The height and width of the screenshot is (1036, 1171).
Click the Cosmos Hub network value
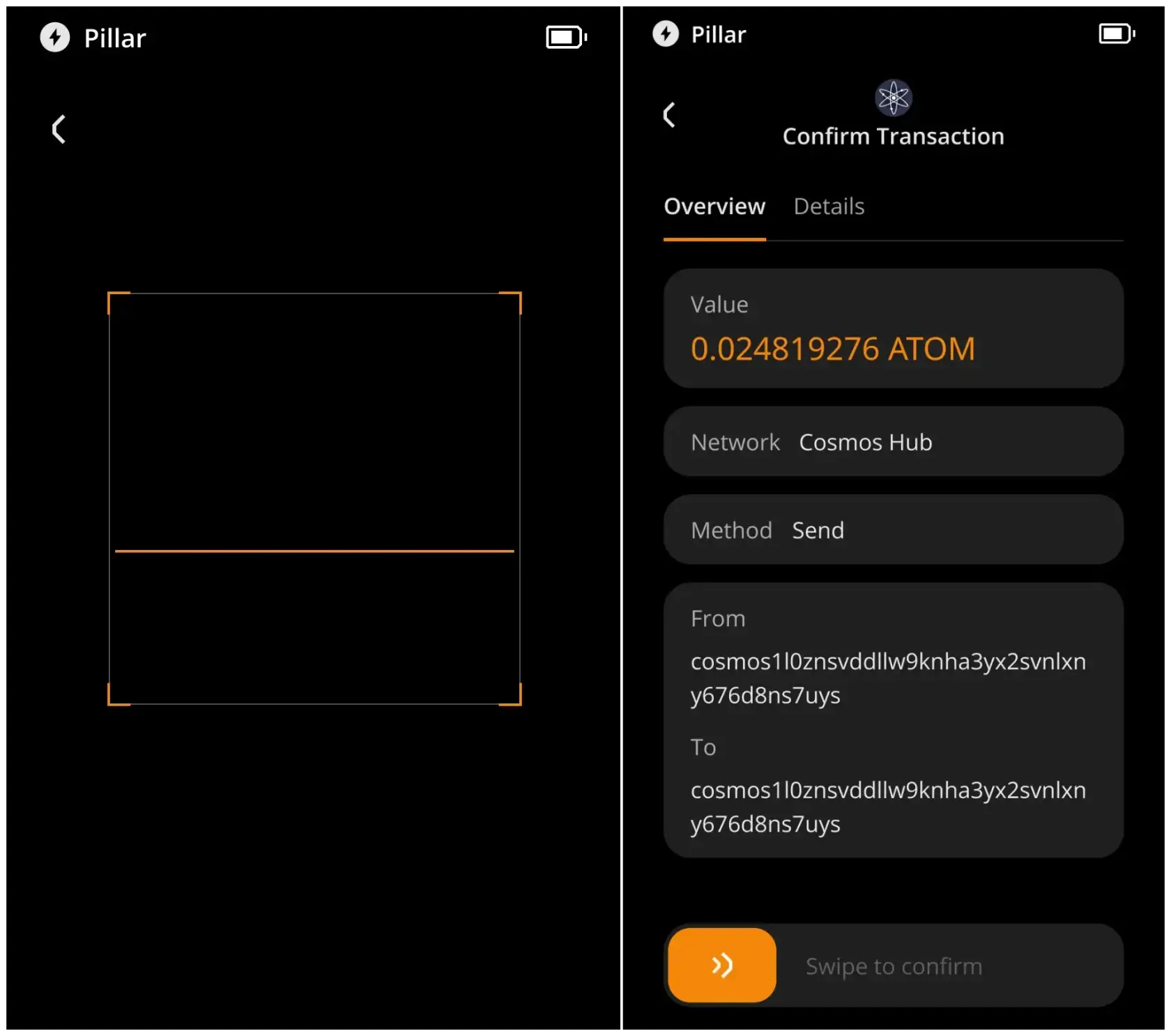point(866,443)
